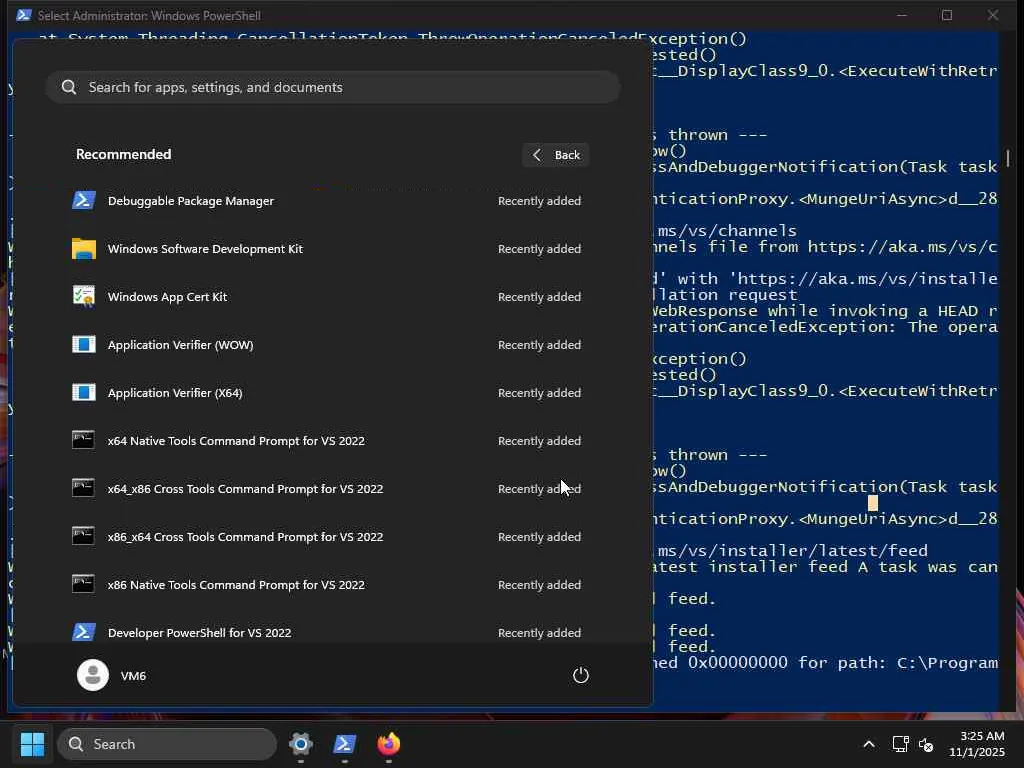Select the "Debuggable Package Manager" label
This screenshot has height=768, width=1024.
(191, 200)
